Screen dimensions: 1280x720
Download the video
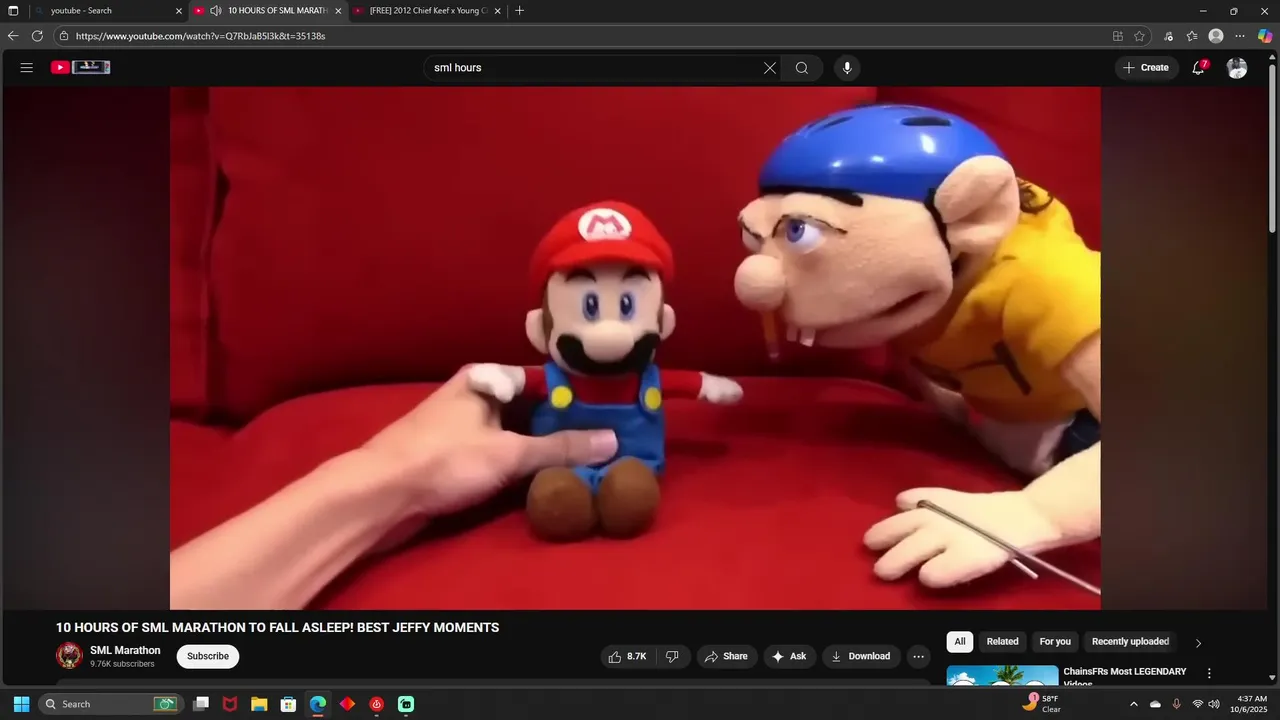pyautogui.click(x=861, y=656)
